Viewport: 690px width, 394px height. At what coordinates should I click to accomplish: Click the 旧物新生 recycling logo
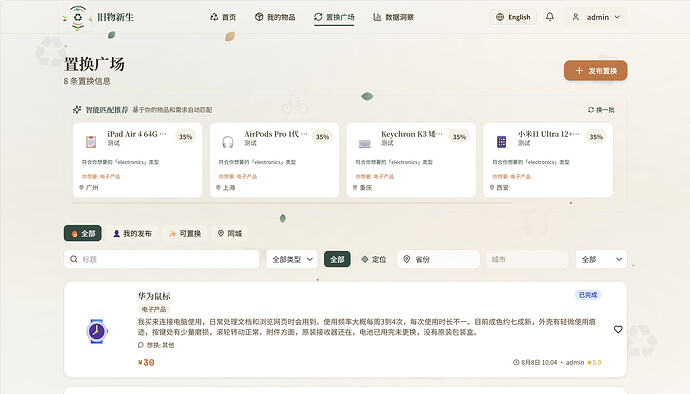tap(78, 17)
